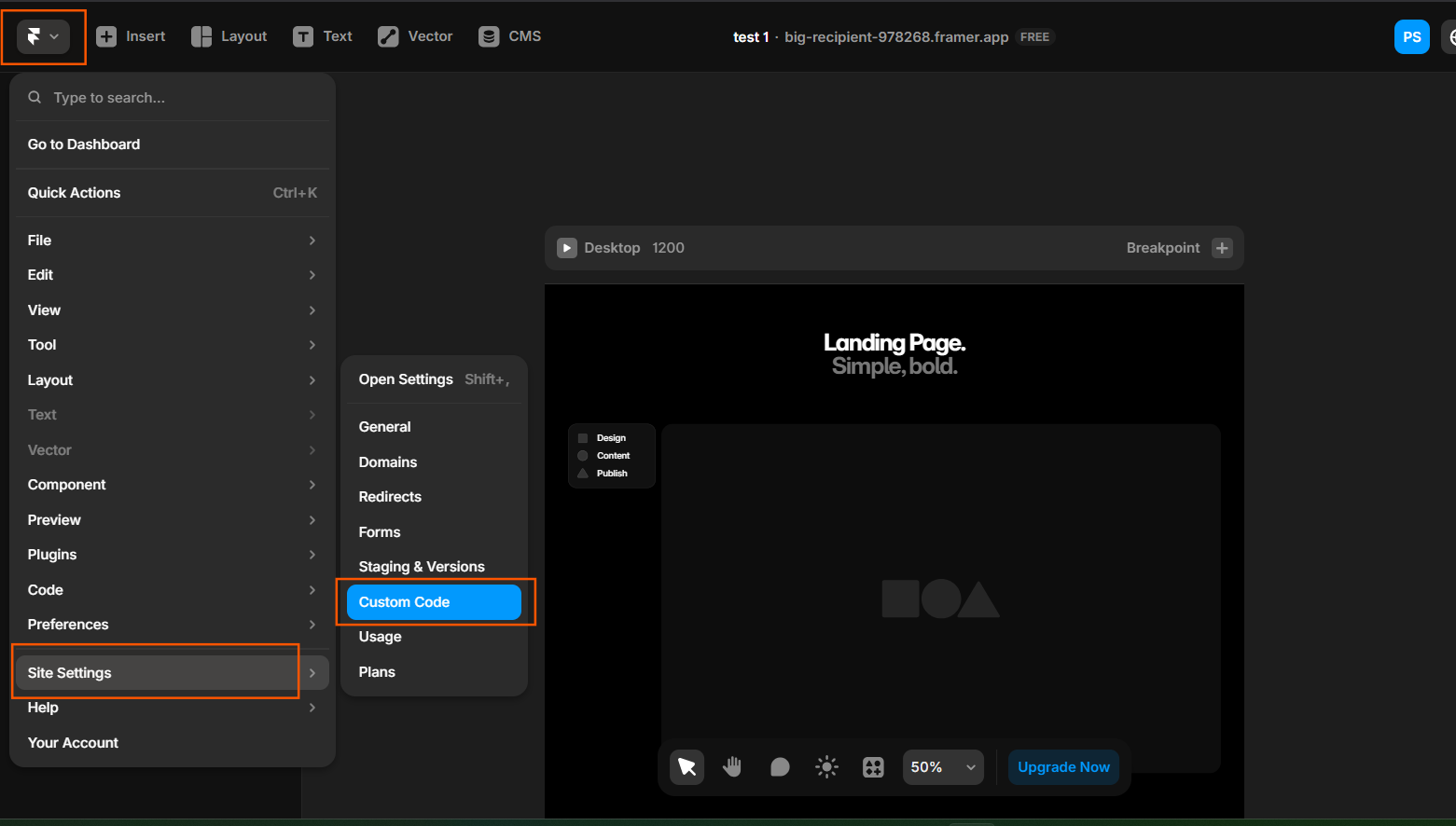Add a new breakpoint with plus icon

1222,248
